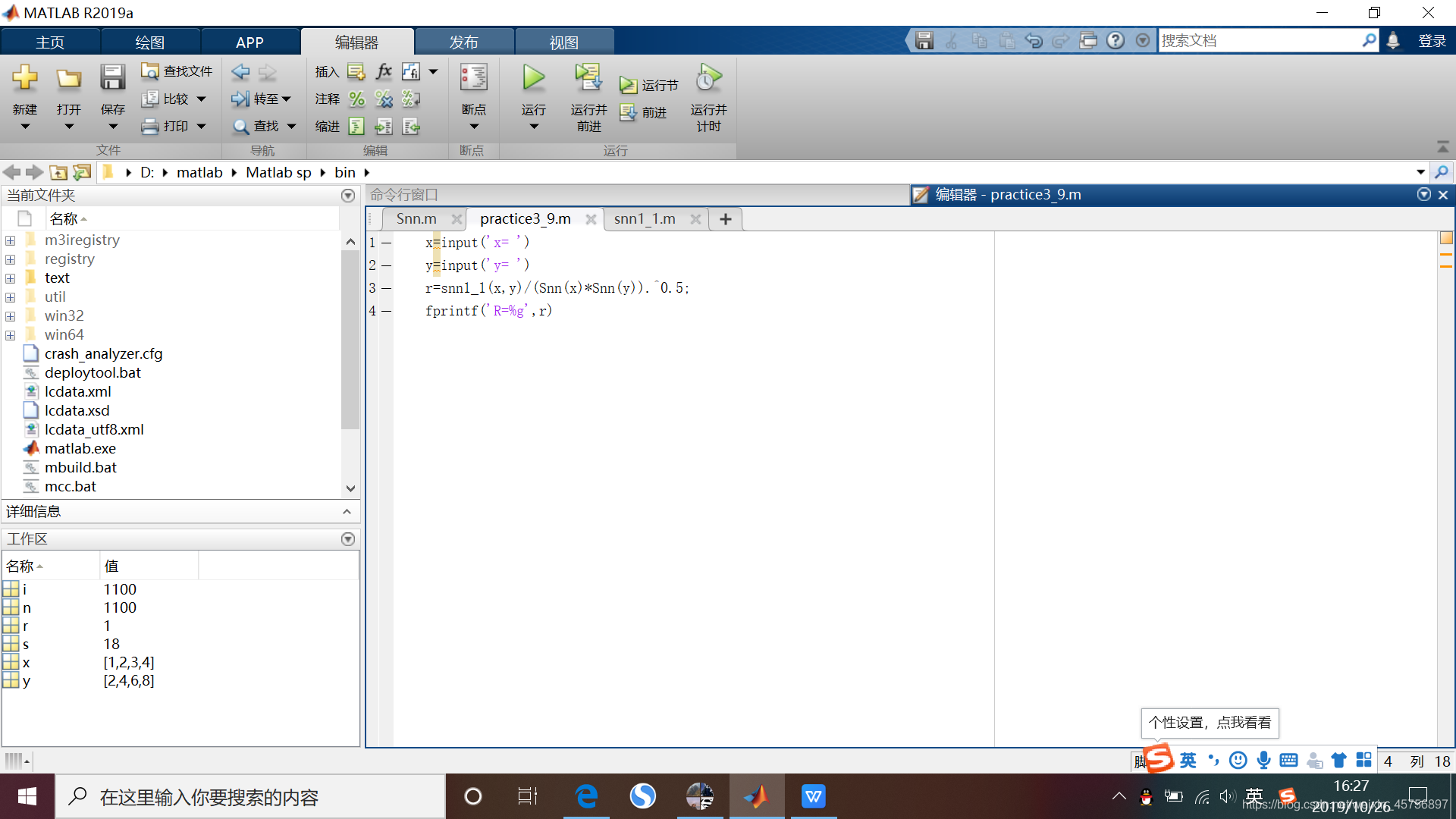
Task: Open the Run (运行) dropdown arrow
Action: coord(533,127)
